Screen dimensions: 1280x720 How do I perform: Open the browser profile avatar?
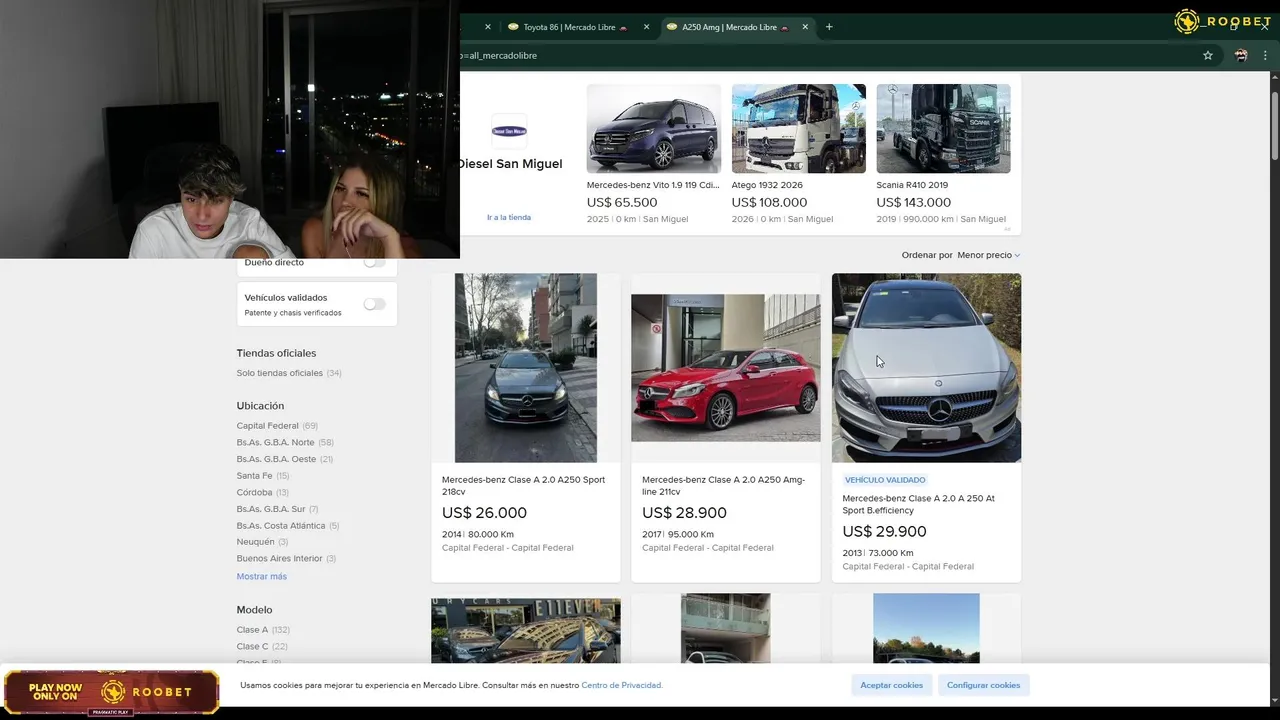pyautogui.click(x=1241, y=56)
